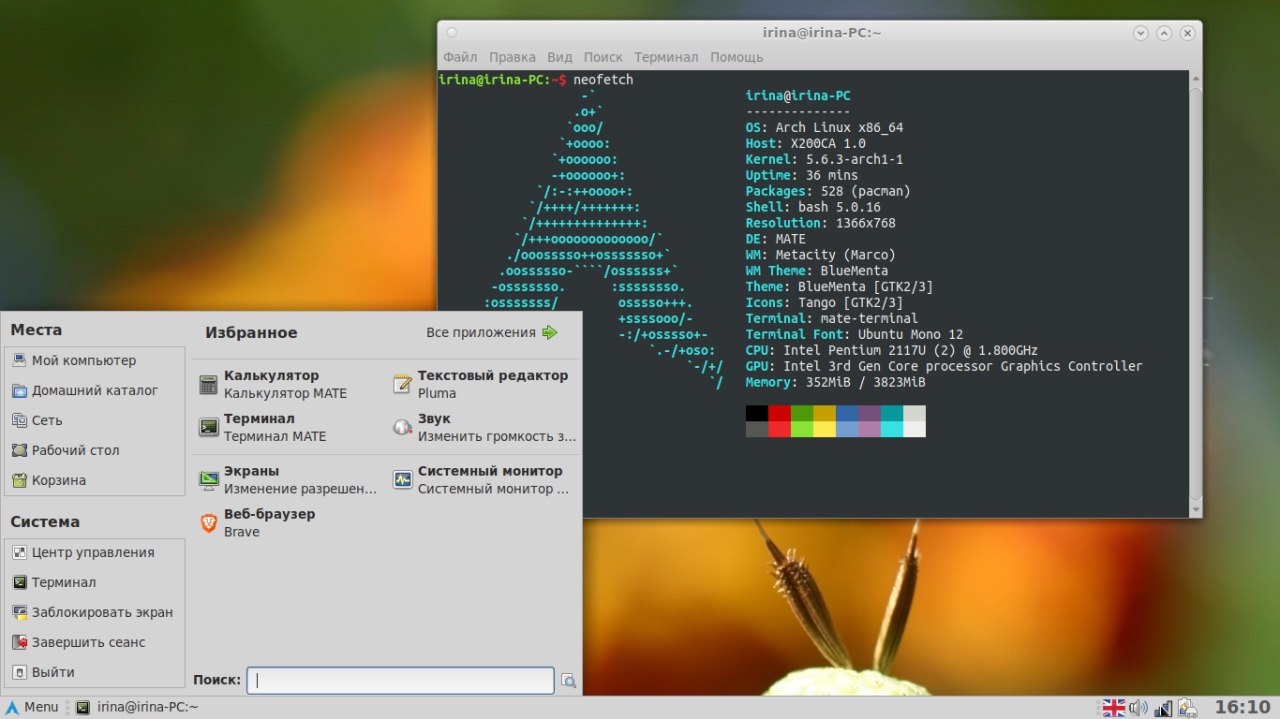Click the 'Memory: 352MiB / 3823MiB' line
Image resolution: width=1280 pixels, height=719 pixels.
[835, 382]
